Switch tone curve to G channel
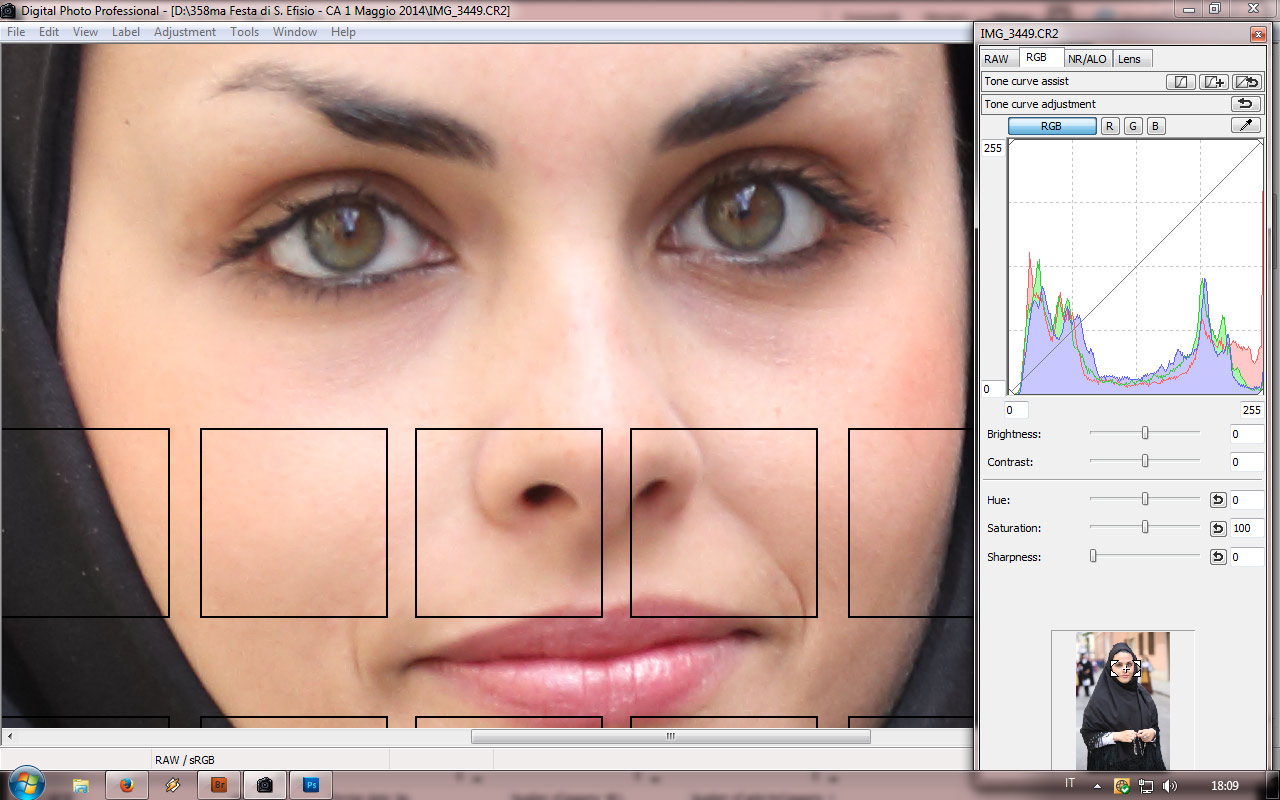This screenshot has height=800, width=1280. tap(1133, 126)
